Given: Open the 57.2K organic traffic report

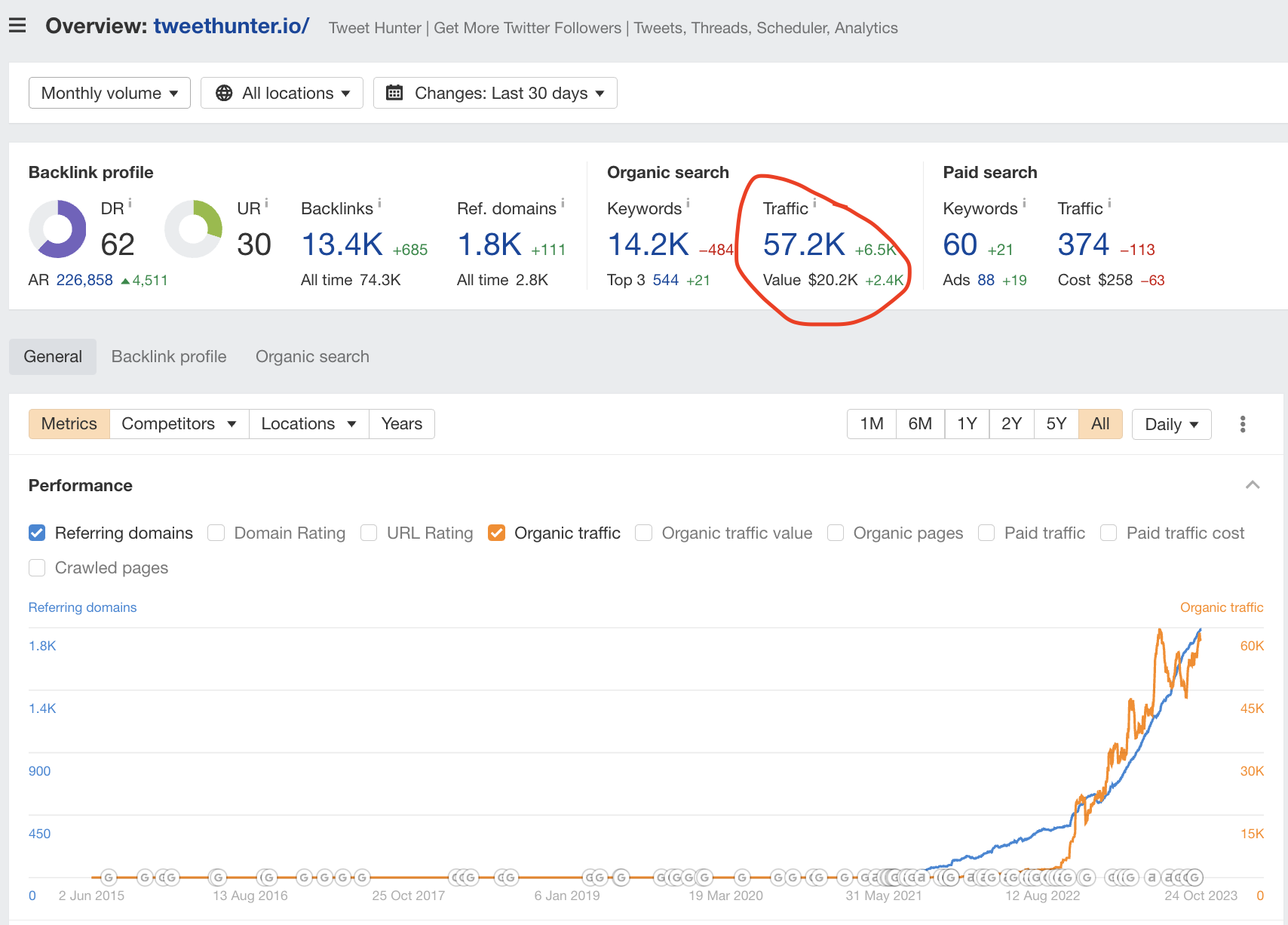Looking at the screenshot, I should click(804, 244).
